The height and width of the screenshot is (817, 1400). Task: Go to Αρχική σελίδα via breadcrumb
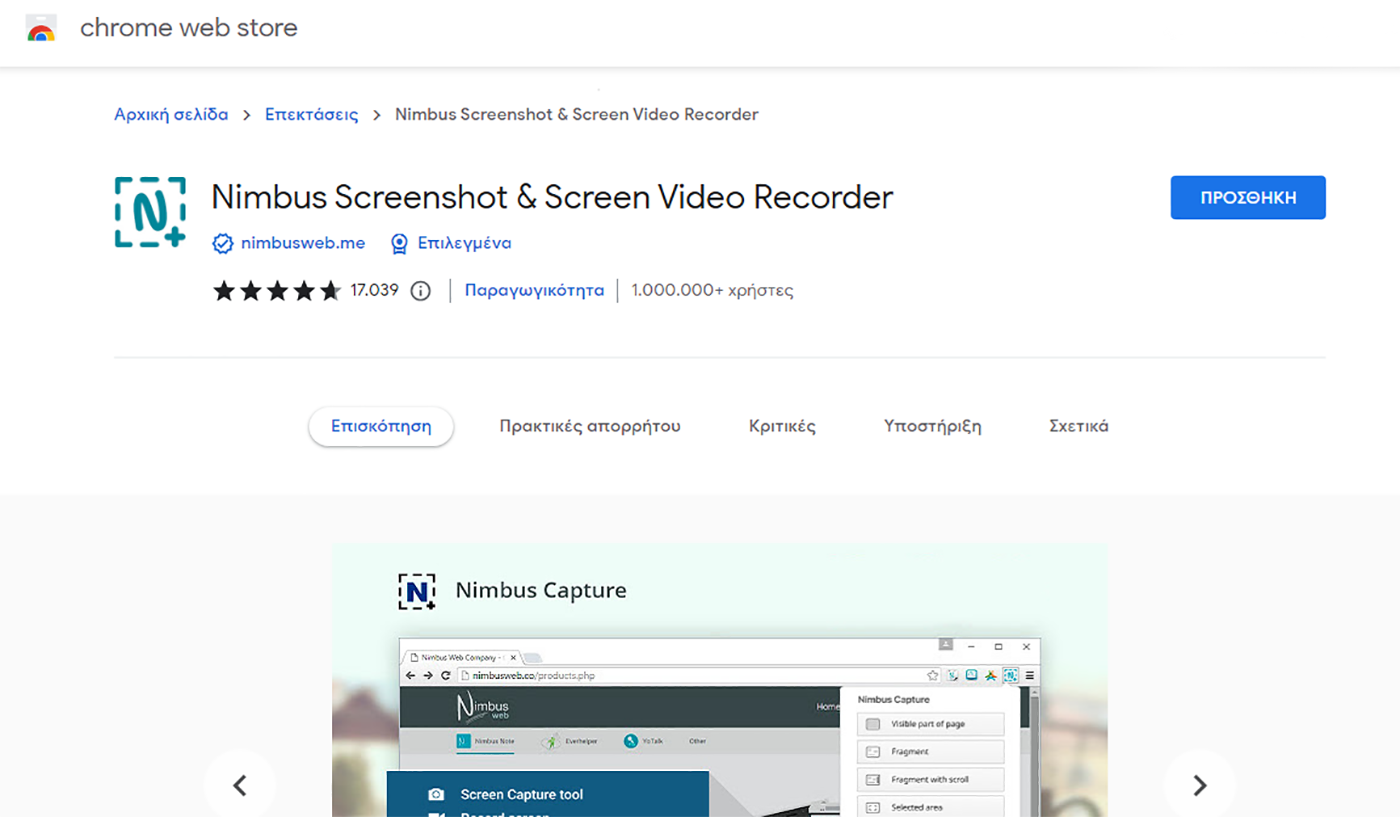[170, 114]
